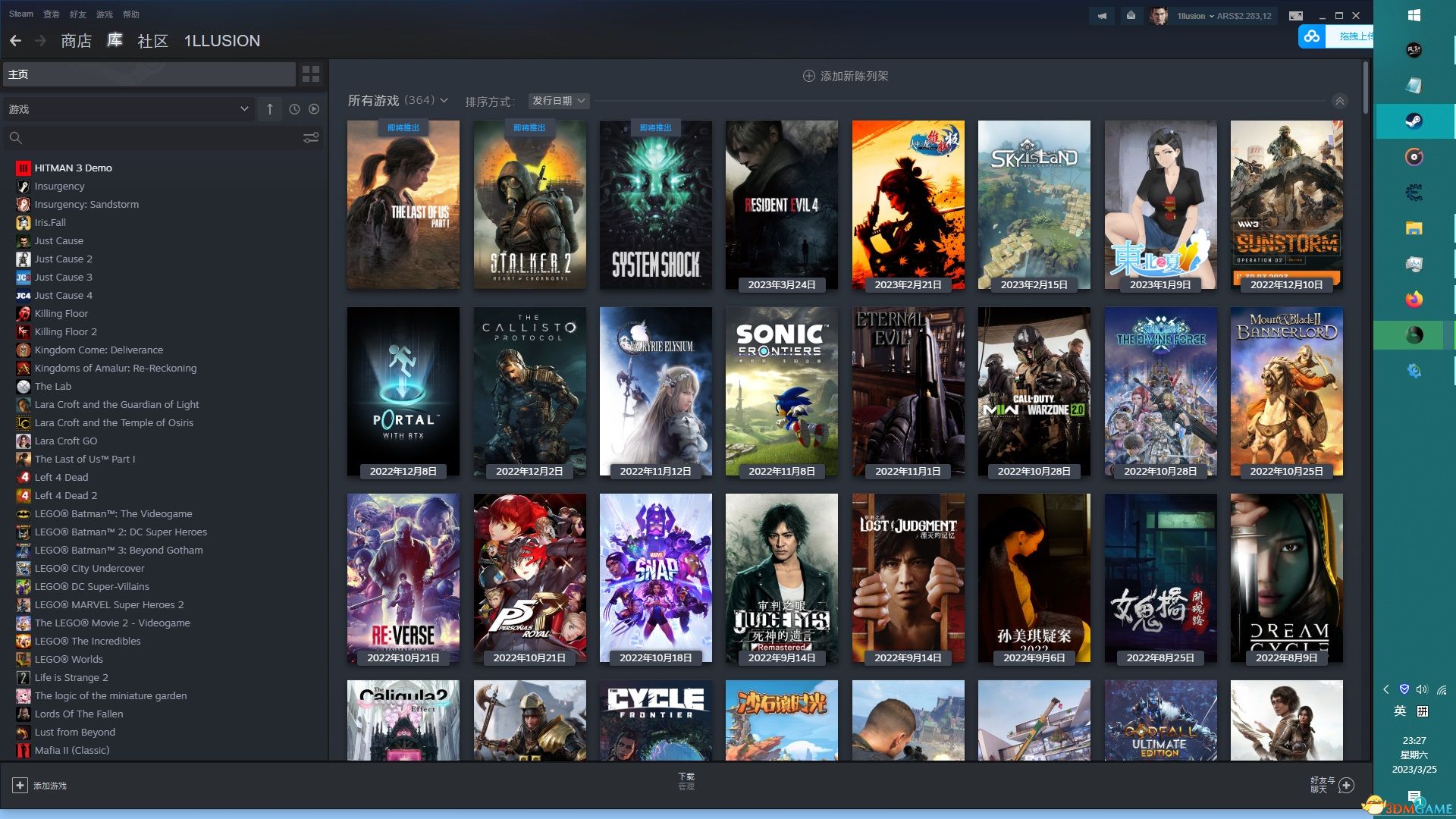Open the Steam menu
Viewport: 1456px width, 819px height.
[21, 14]
